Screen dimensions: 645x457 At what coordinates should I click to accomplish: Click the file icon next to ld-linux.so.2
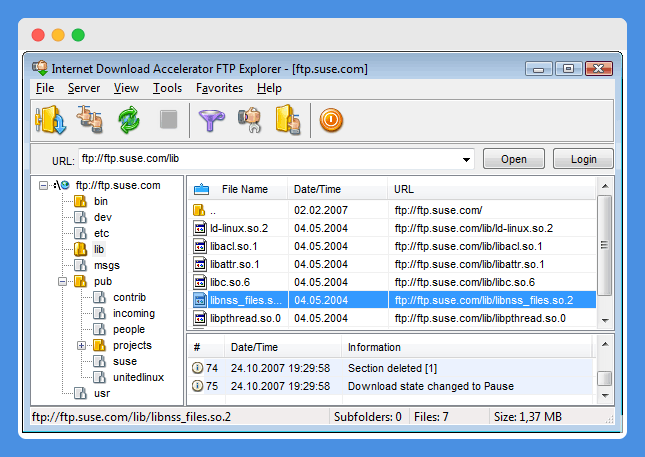point(200,228)
